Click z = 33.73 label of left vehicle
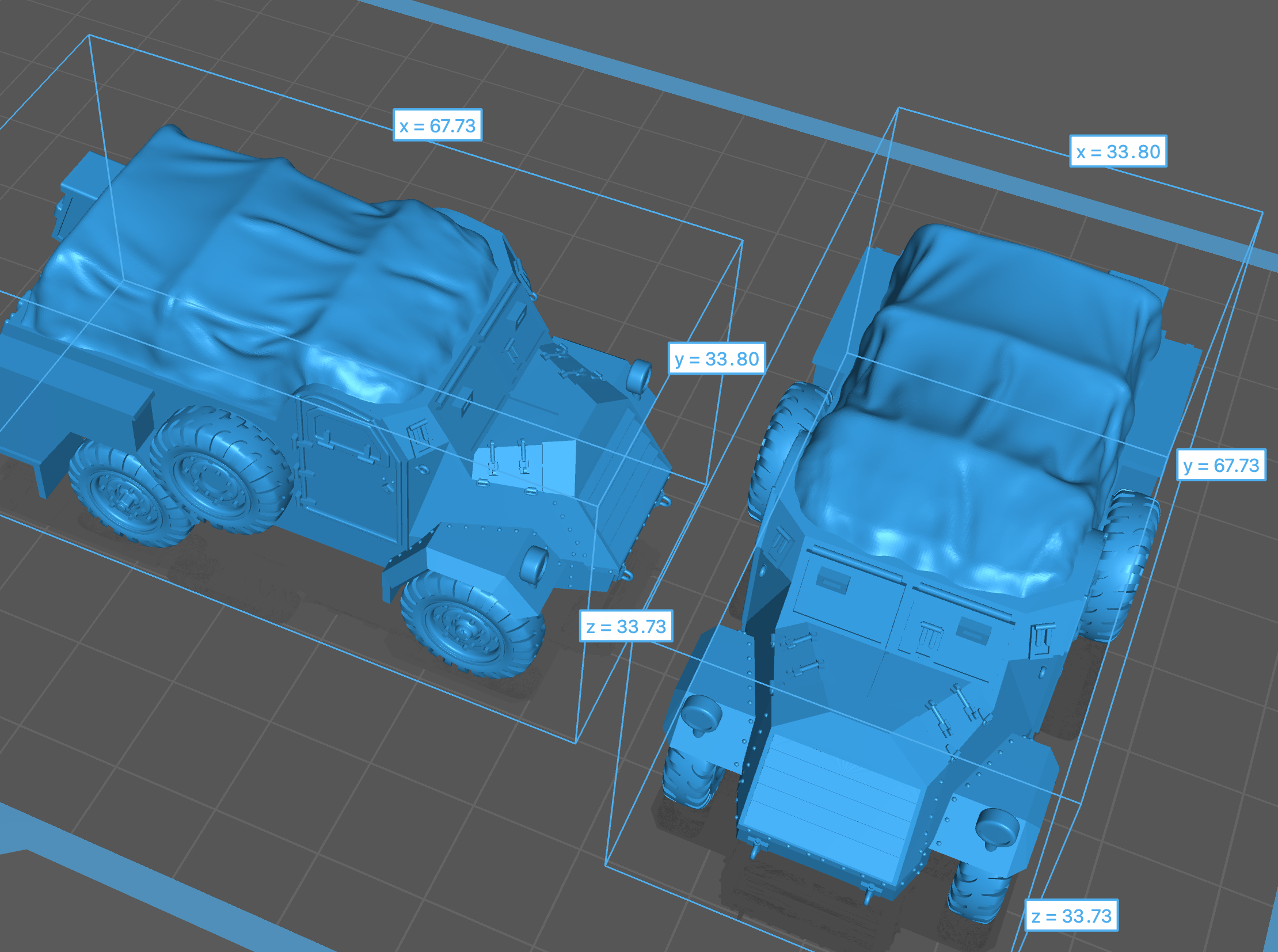This screenshot has width=1278, height=952. 626,626
